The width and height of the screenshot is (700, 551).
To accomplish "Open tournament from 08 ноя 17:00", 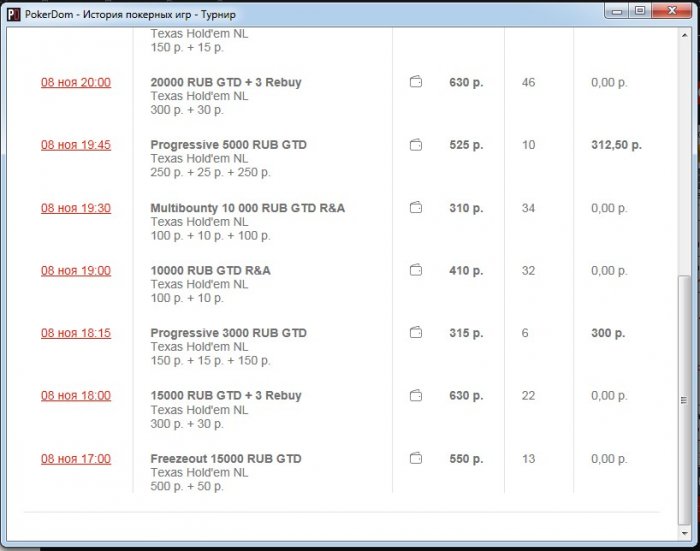I will click(76, 459).
